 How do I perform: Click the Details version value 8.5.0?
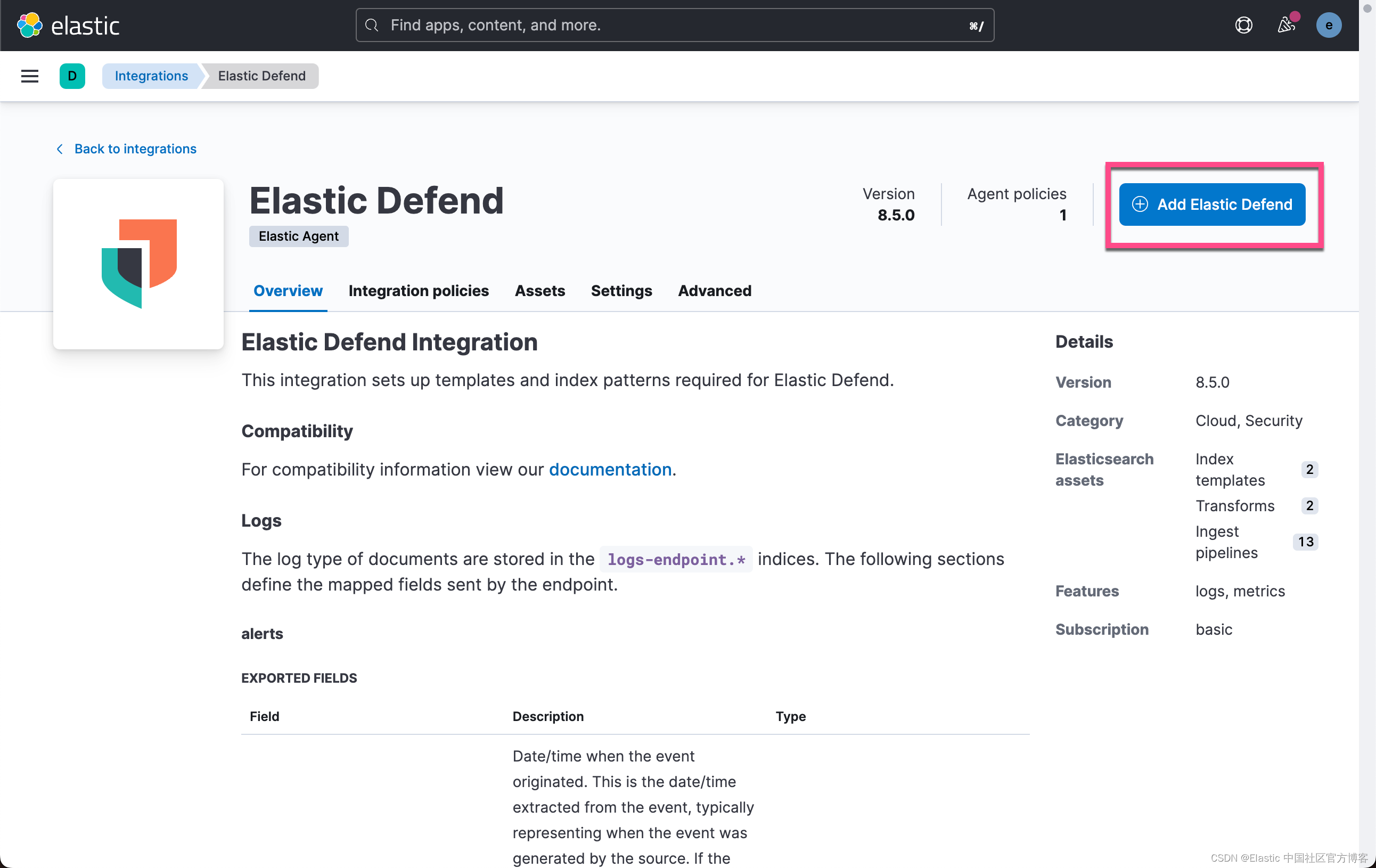1212,382
